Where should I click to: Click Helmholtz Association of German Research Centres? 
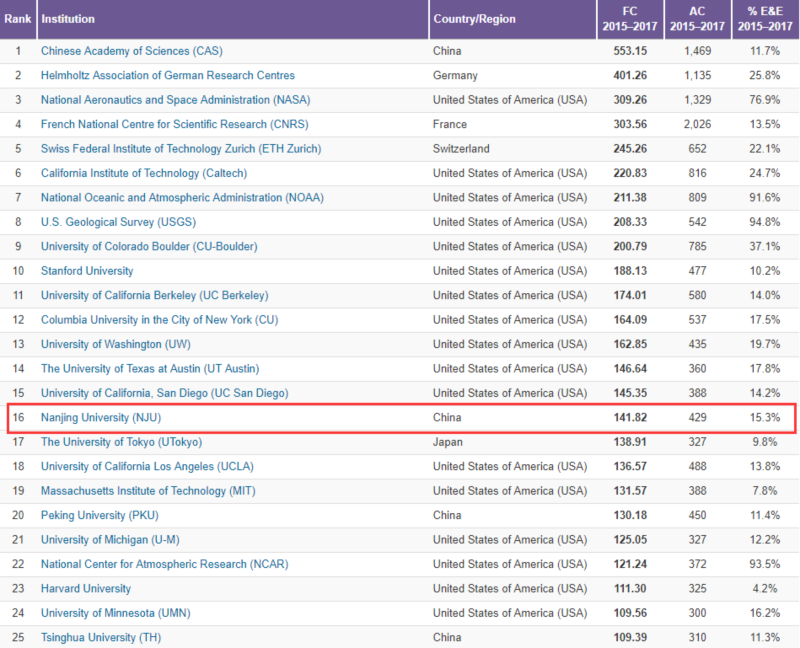pyautogui.click(x=167, y=75)
